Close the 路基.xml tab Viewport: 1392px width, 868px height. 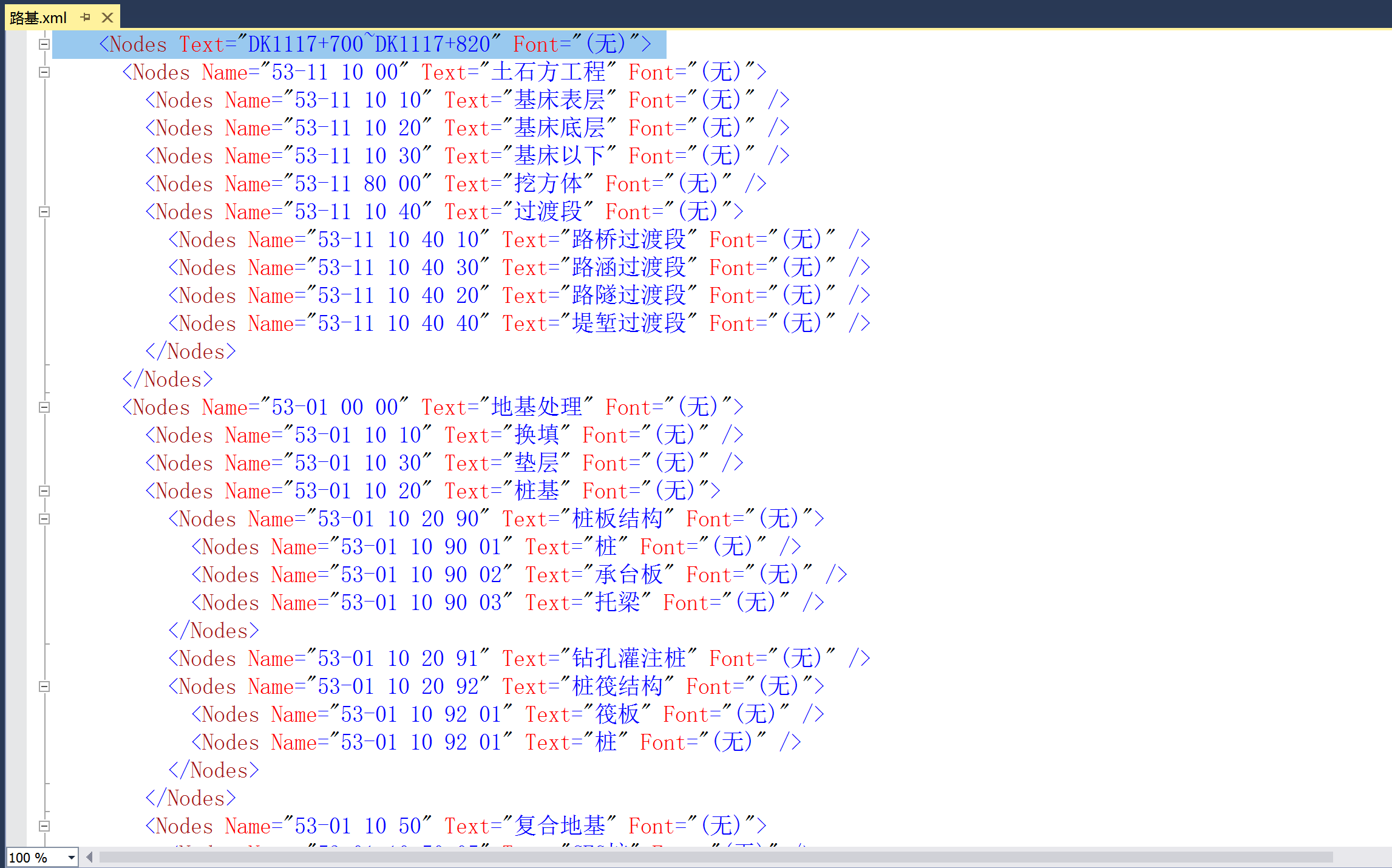click(x=107, y=18)
